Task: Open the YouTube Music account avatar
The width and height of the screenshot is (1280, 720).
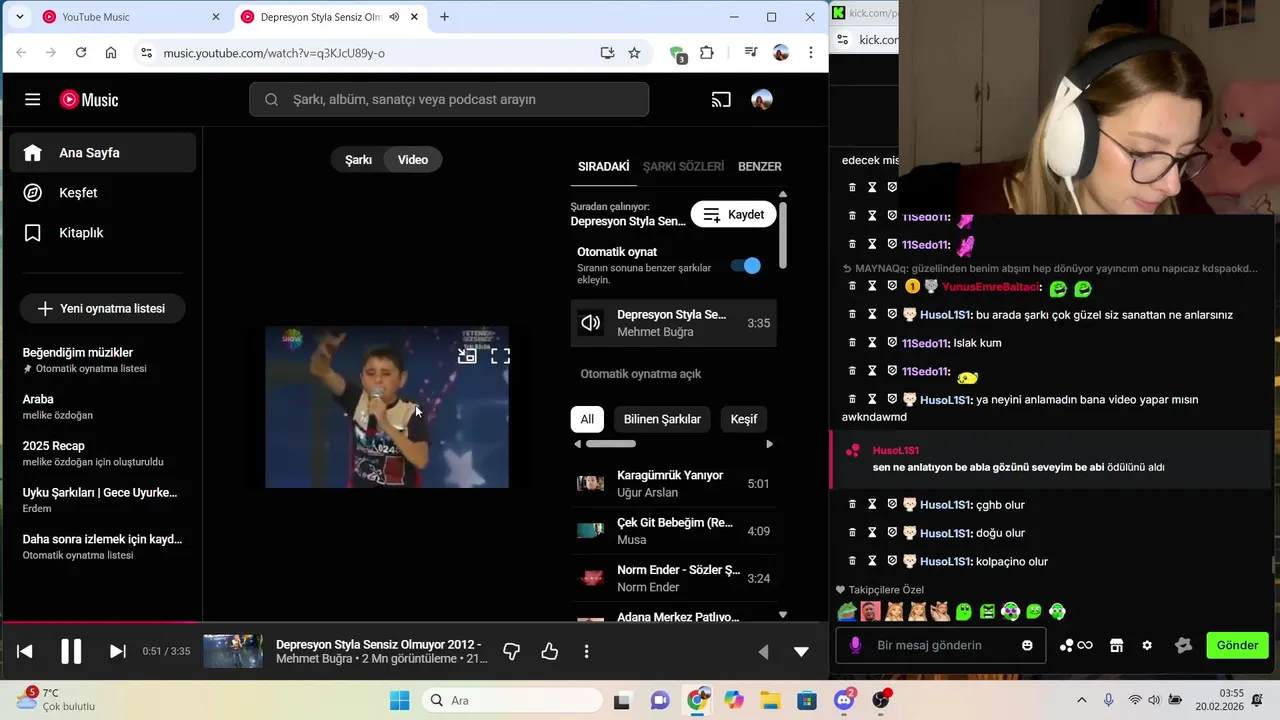Action: tap(762, 99)
